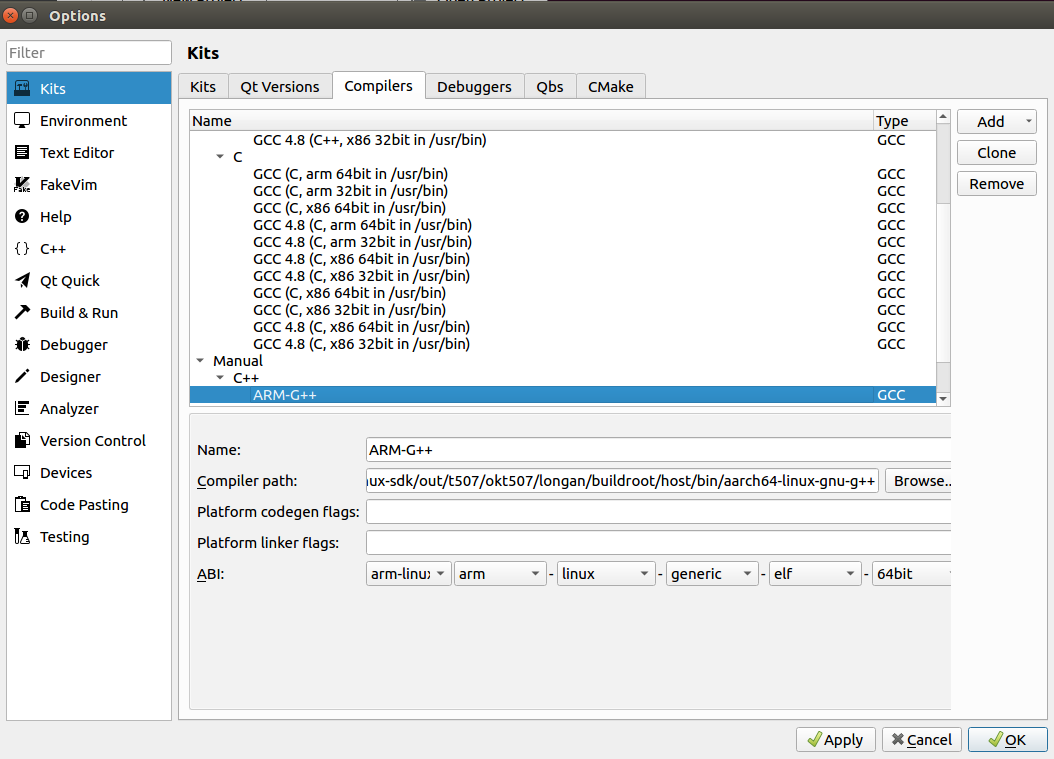Open the Environment settings icon
This screenshot has height=759, width=1054.
[22, 120]
